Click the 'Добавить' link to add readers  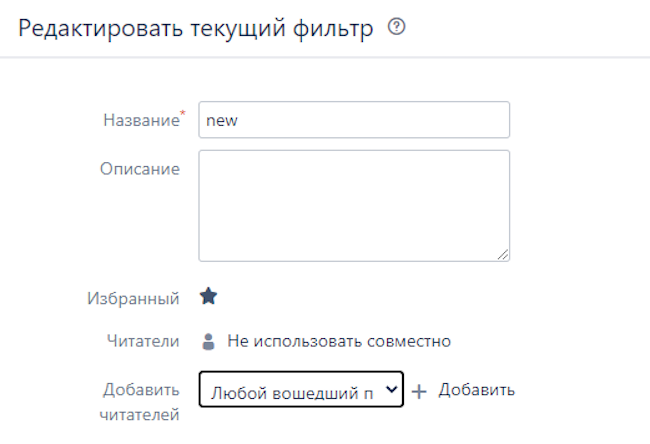tap(476, 389)
